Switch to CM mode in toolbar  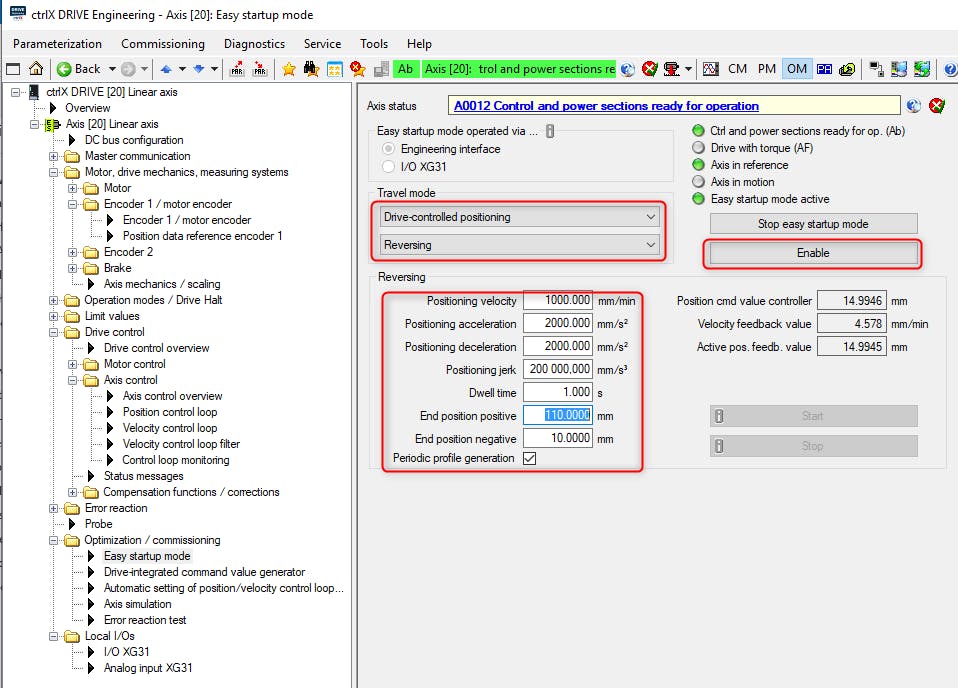[737, 69]
